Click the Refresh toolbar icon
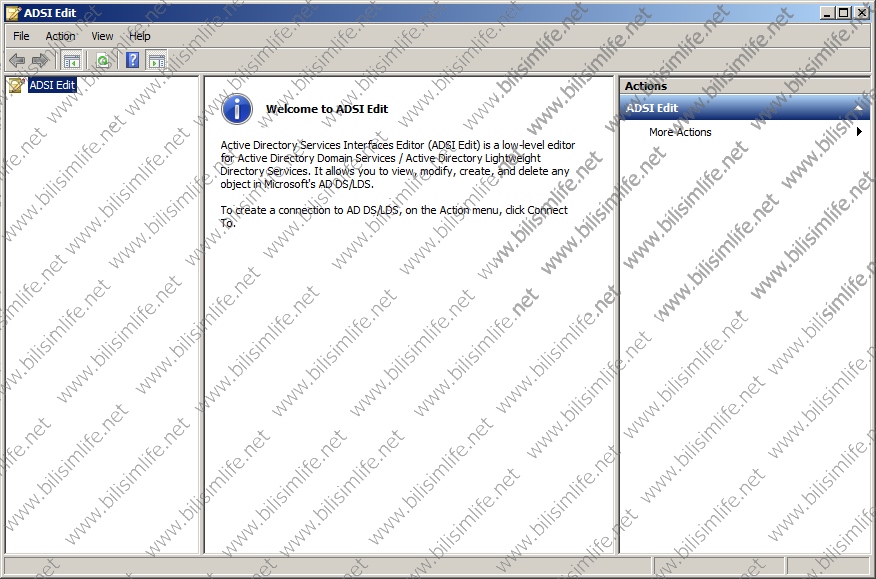The image size is (876, 579). click(103, 60)
